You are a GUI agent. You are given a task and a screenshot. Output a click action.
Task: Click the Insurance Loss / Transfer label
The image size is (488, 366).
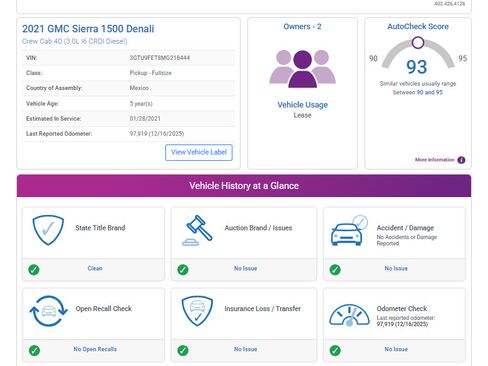click(263, 309)
